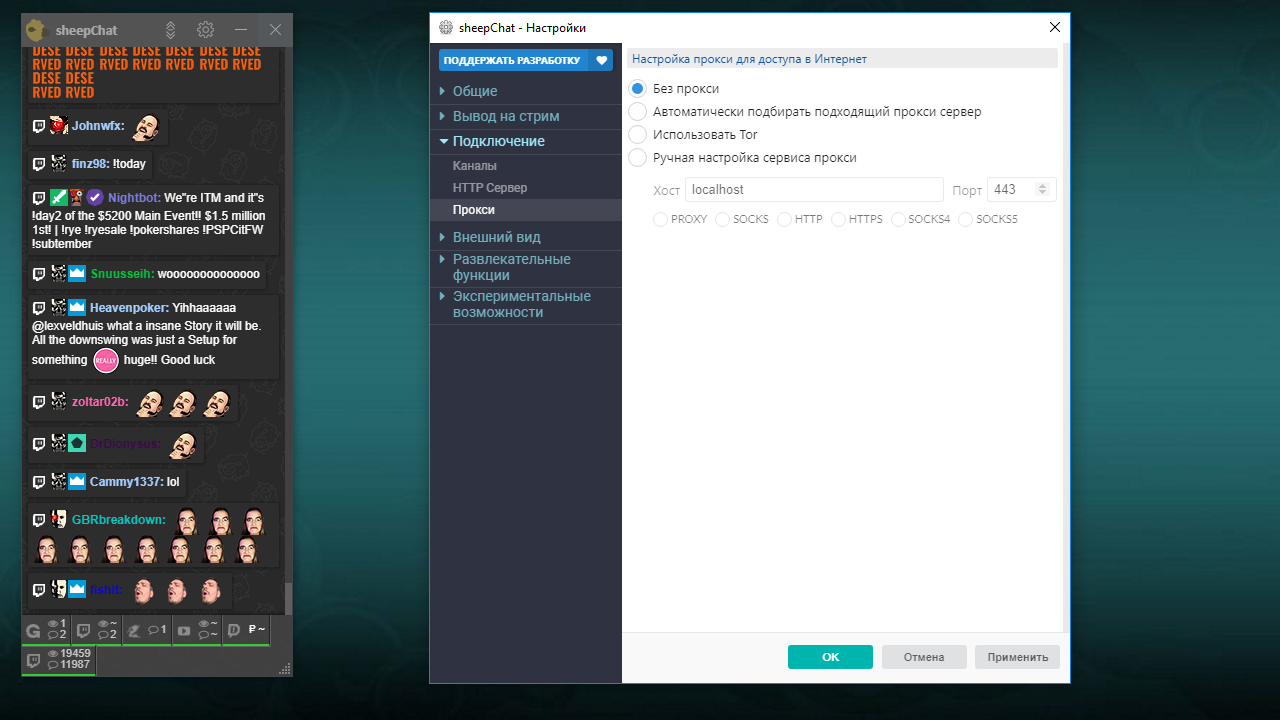Screen dimensions: 1280x720
Task: Collapse the 'Подключение' section
Action: click(526, 141)
